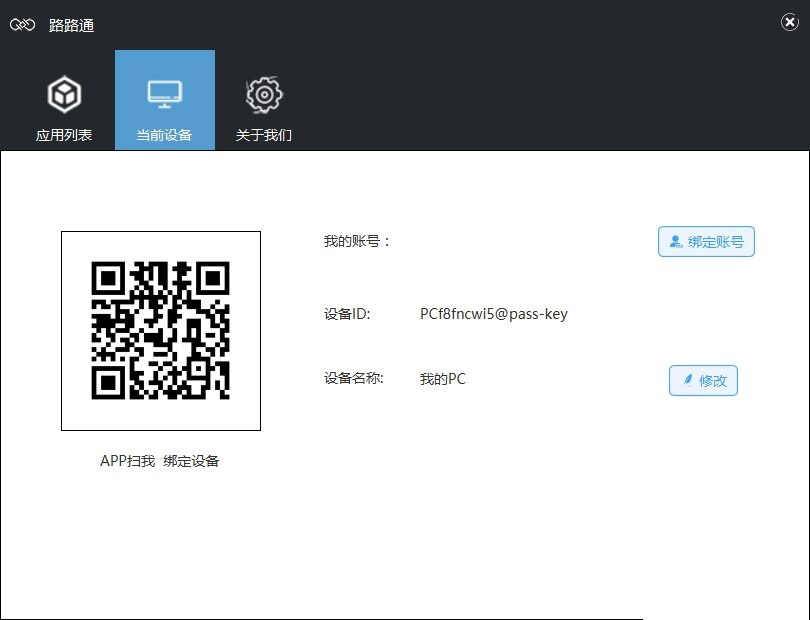Click the 我的账号 label
The width and height of the screenshot is (810, 620).
[x=354, y=240]
